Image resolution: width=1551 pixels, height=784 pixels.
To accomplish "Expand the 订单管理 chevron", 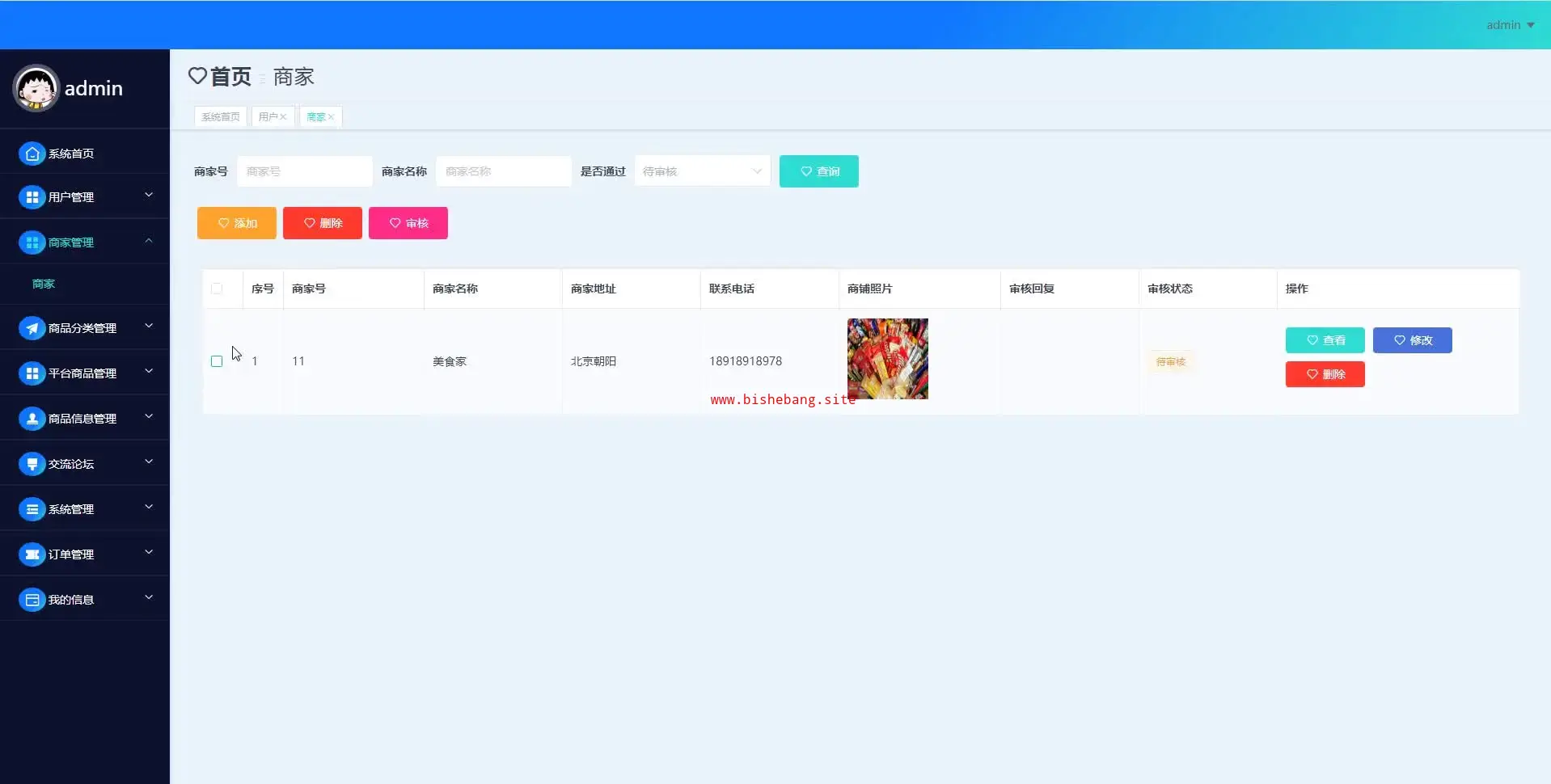I will coord(149,552).
